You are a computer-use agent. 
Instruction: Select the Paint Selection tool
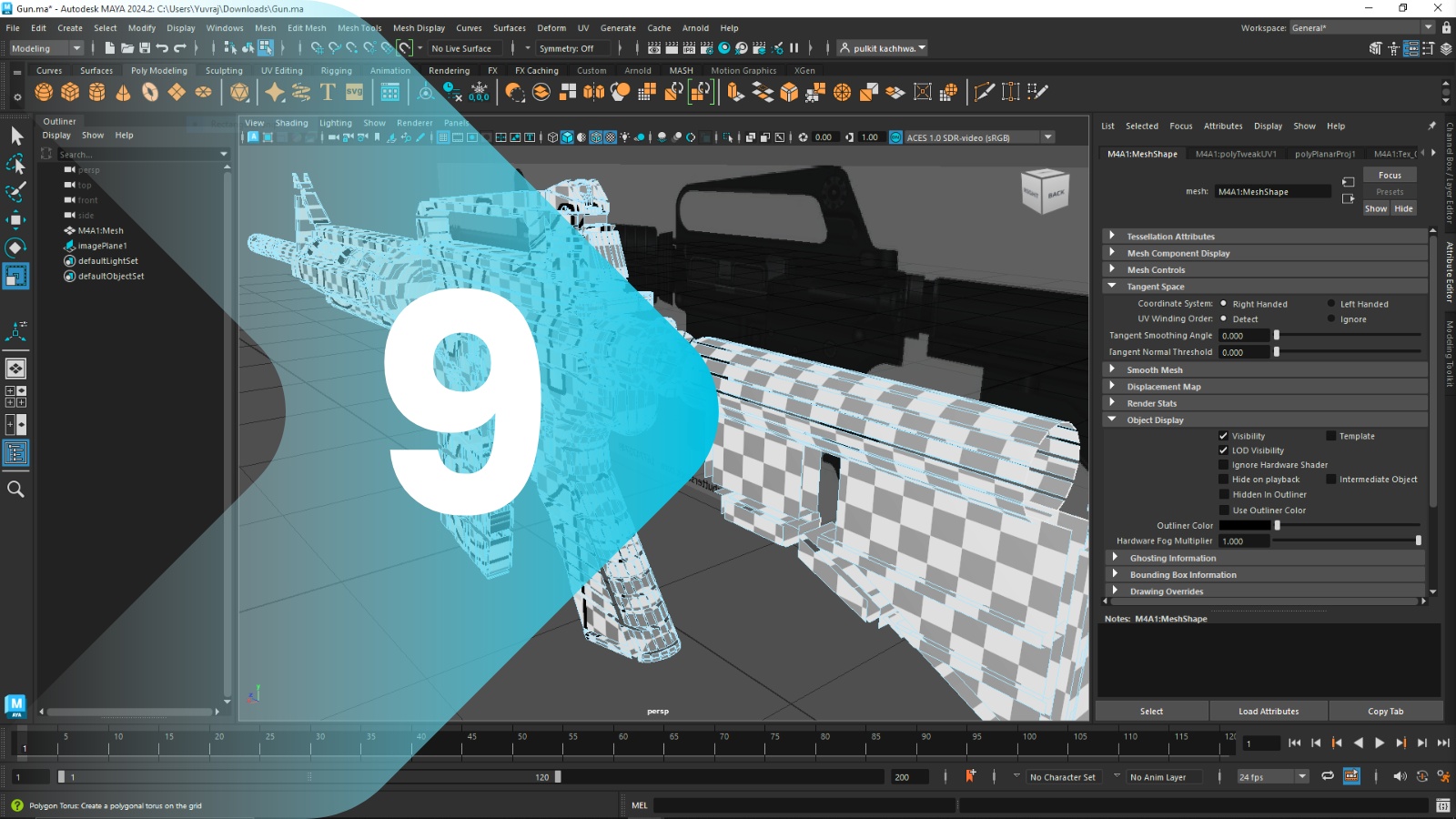(16, 192)
